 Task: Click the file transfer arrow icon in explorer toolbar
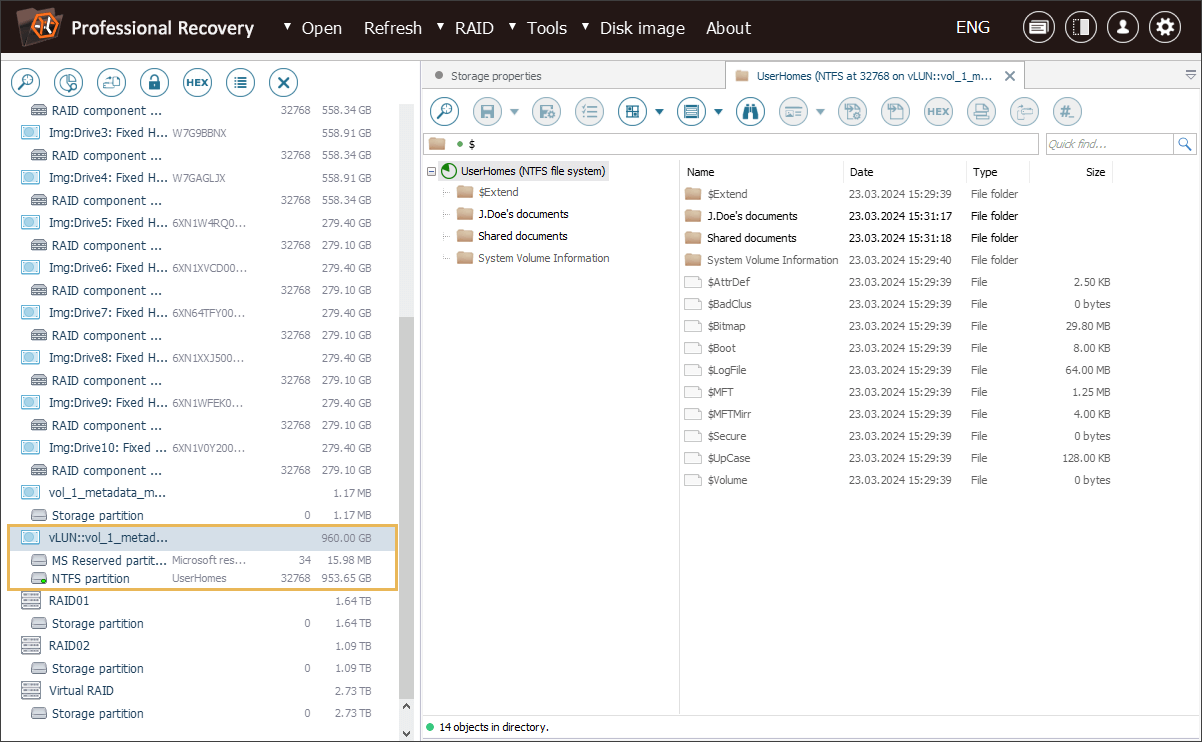pyautogui.click(x=1024, y=111)
